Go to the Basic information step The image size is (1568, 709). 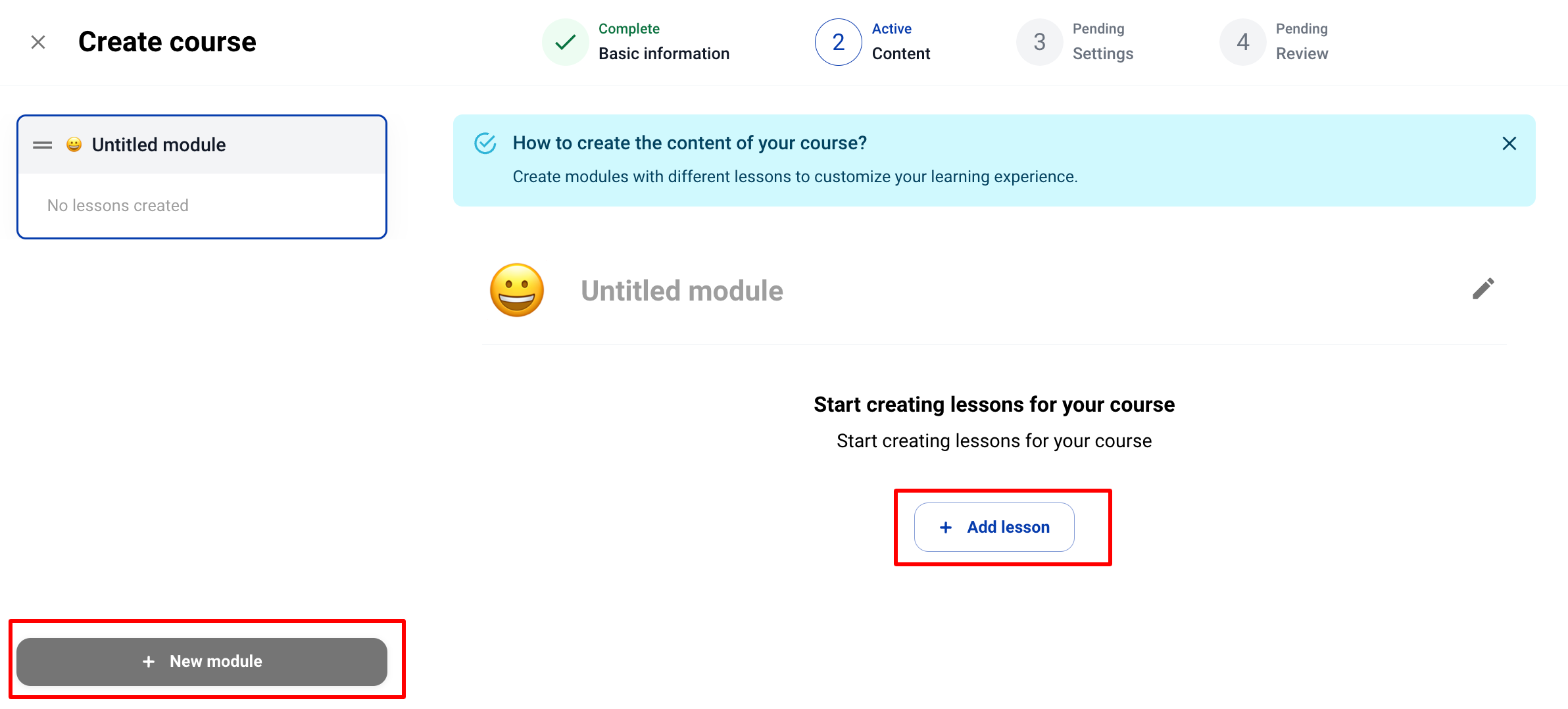[664, 53]
